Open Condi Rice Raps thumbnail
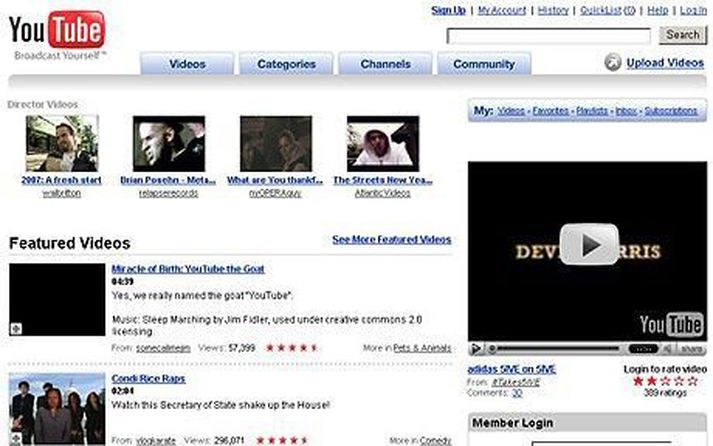This screenshot has height=446, width=713. coord(57,409)
